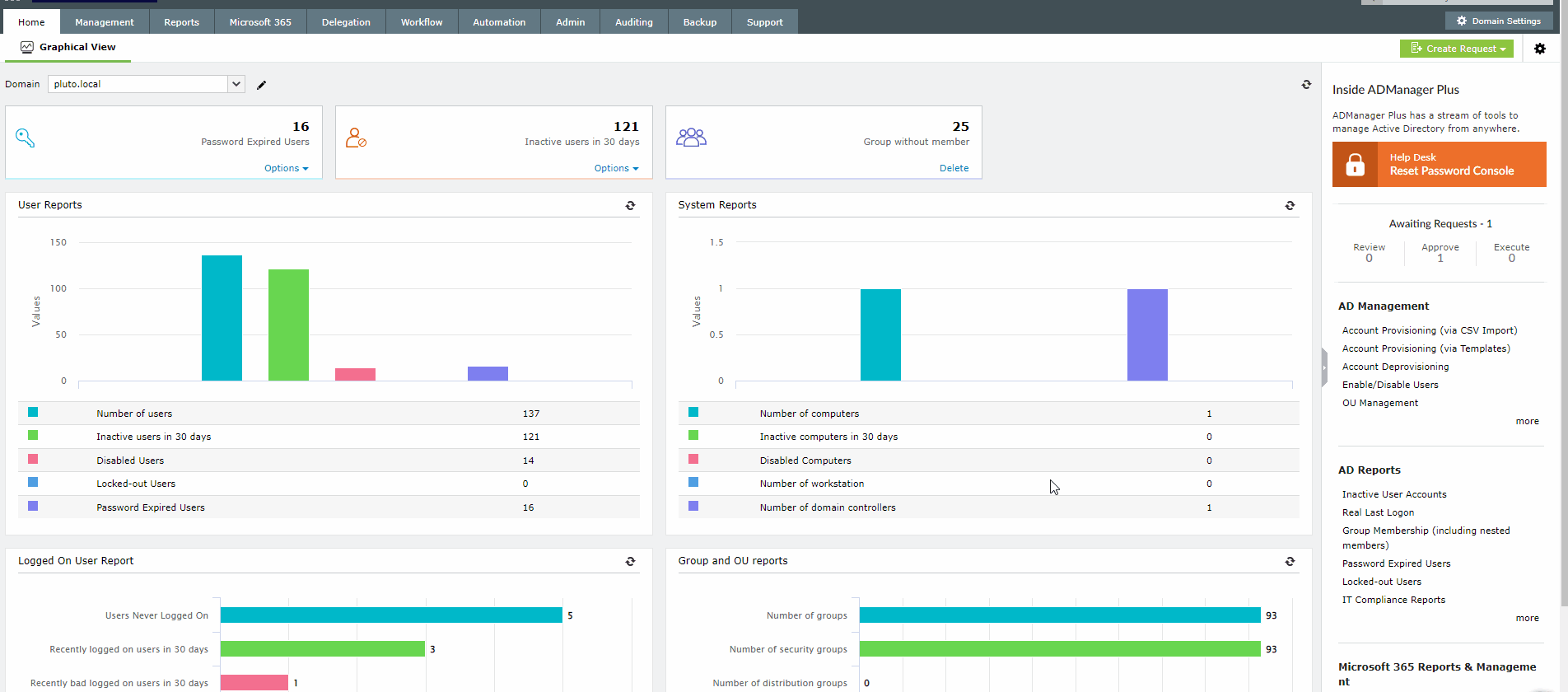Viewport: 1568px width, 692px height.
Task: Click the dashboard settings gear icon
Action: point(1539,49)
